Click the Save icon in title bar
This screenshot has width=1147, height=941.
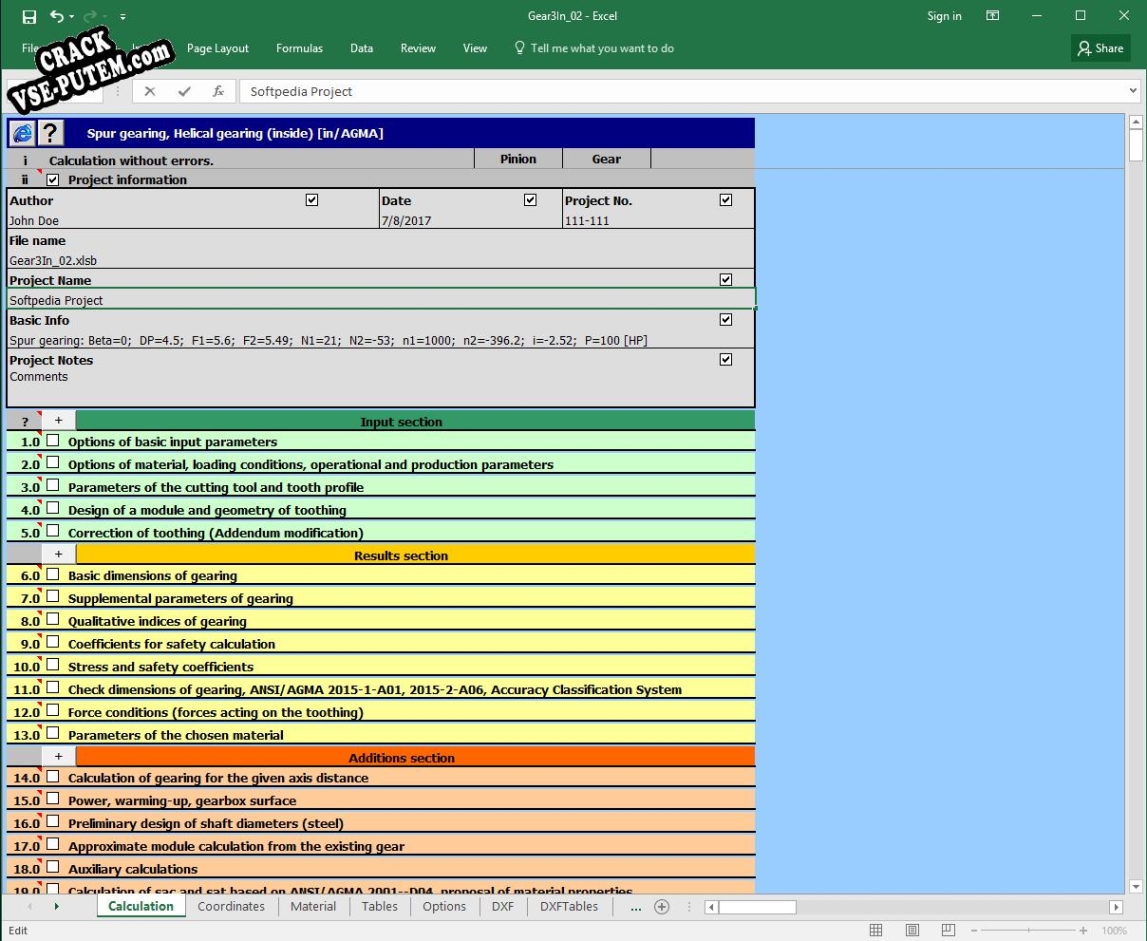pos(29,16)
